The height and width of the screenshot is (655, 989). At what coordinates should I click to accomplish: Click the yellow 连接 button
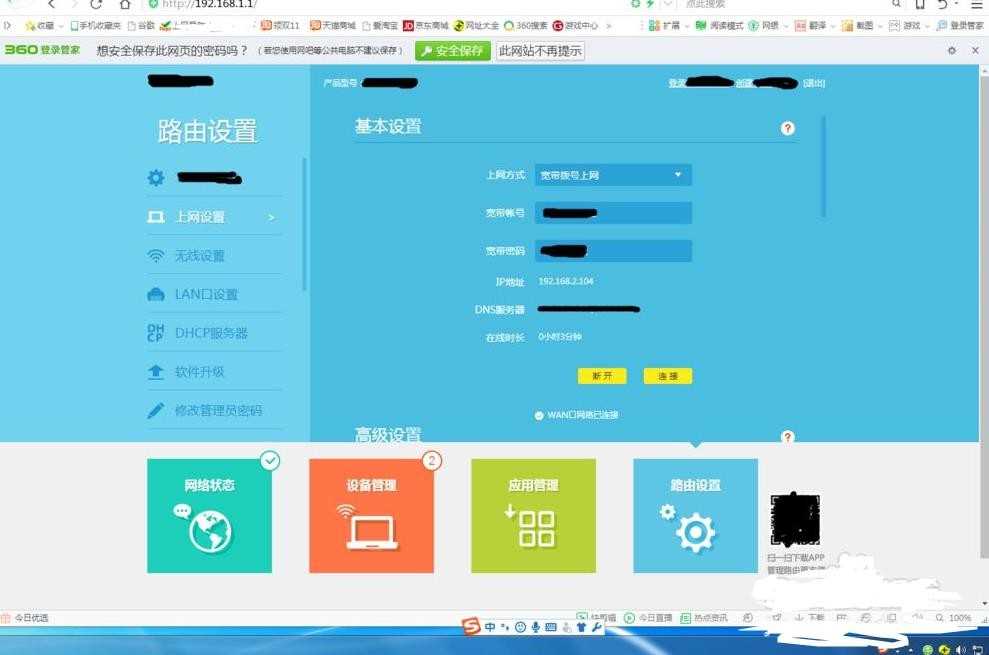pos(668,376)
